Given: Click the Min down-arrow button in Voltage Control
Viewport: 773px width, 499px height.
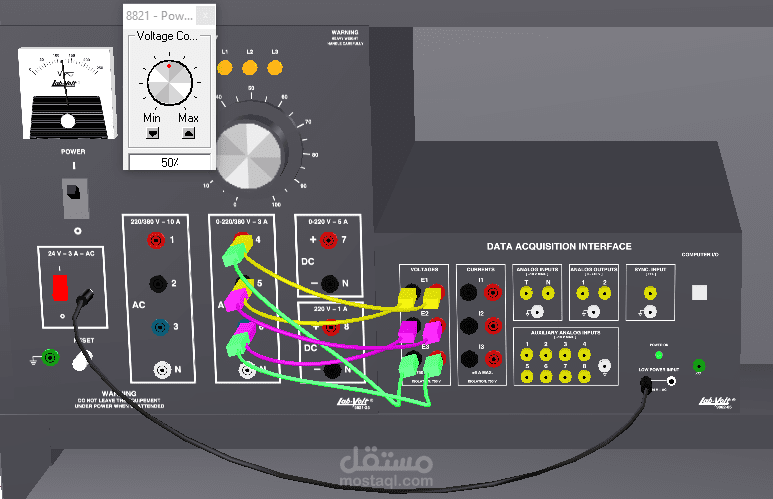Looking at the screenshot, I should [x=153, y=133].
